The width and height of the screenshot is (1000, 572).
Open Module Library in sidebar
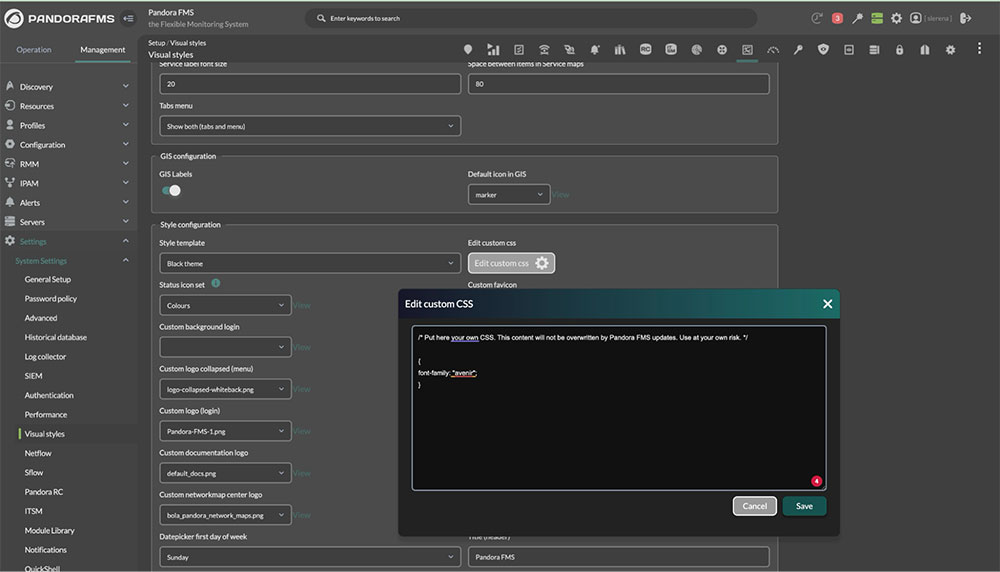click(x=49, y=531)
